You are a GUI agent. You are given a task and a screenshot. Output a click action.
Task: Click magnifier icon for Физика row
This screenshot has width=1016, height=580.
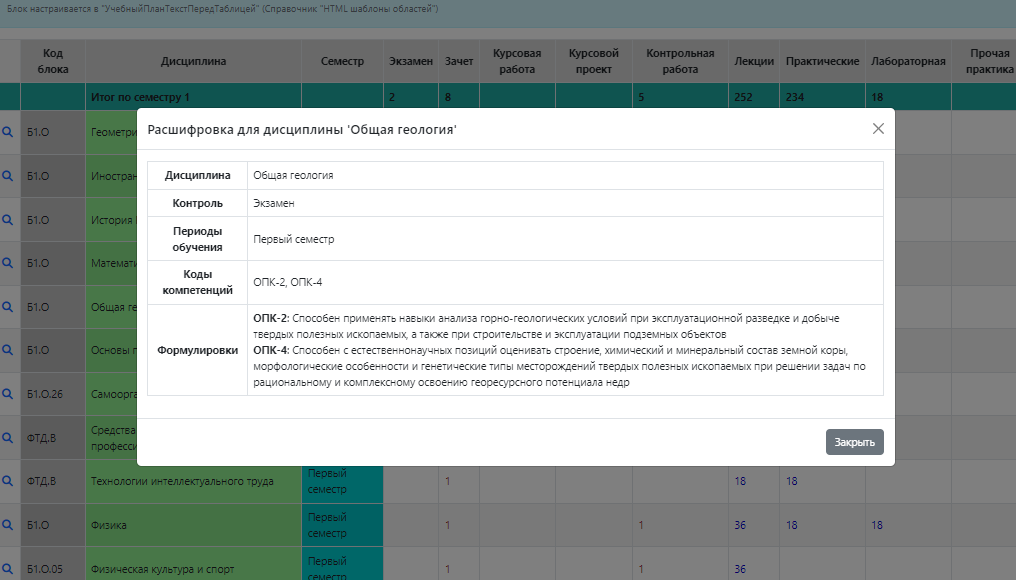tap(7, 524)
